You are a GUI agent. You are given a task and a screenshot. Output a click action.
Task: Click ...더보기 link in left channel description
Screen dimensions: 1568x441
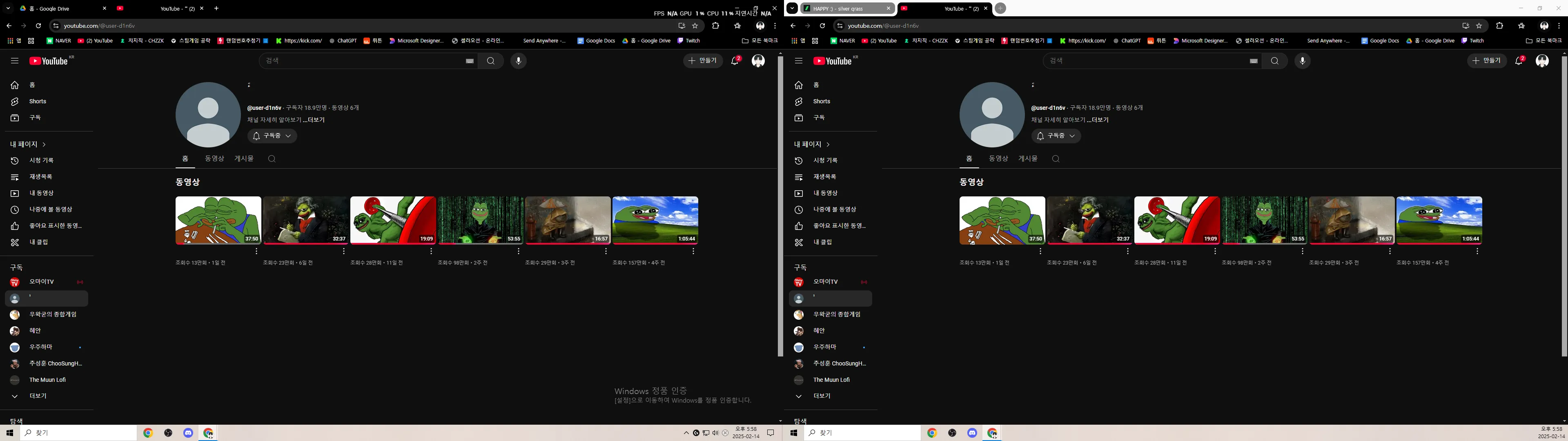(x=314, y=120)
